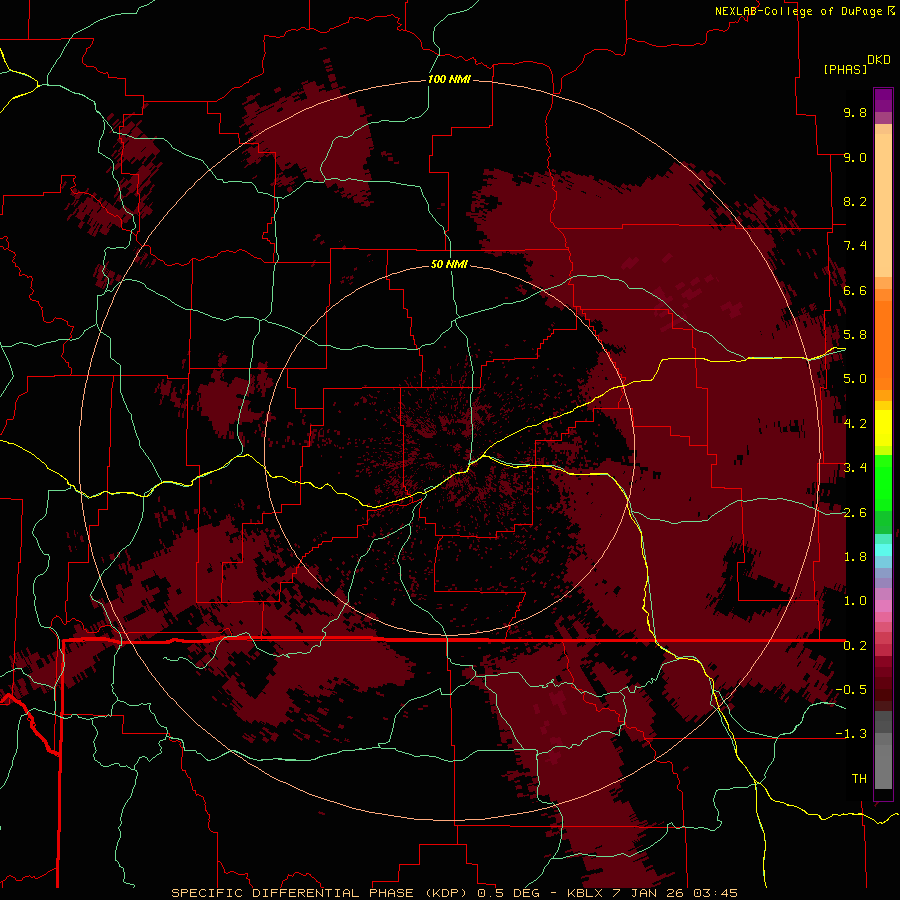Select the DKD units label above legend
Image resolution: width=900 pixels, height=900 pixels.
(x=879, y=60)
